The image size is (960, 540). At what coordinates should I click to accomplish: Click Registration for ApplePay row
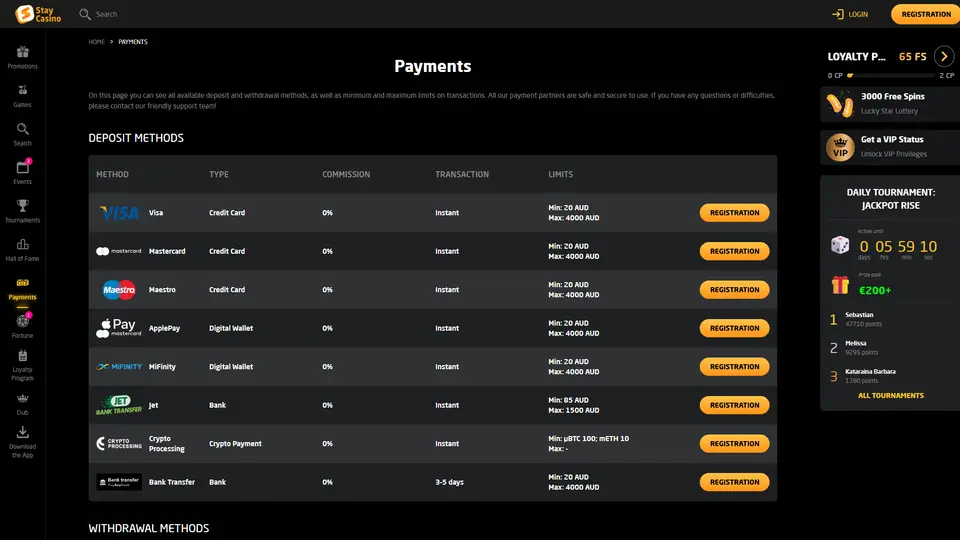(x=734, y=328)
